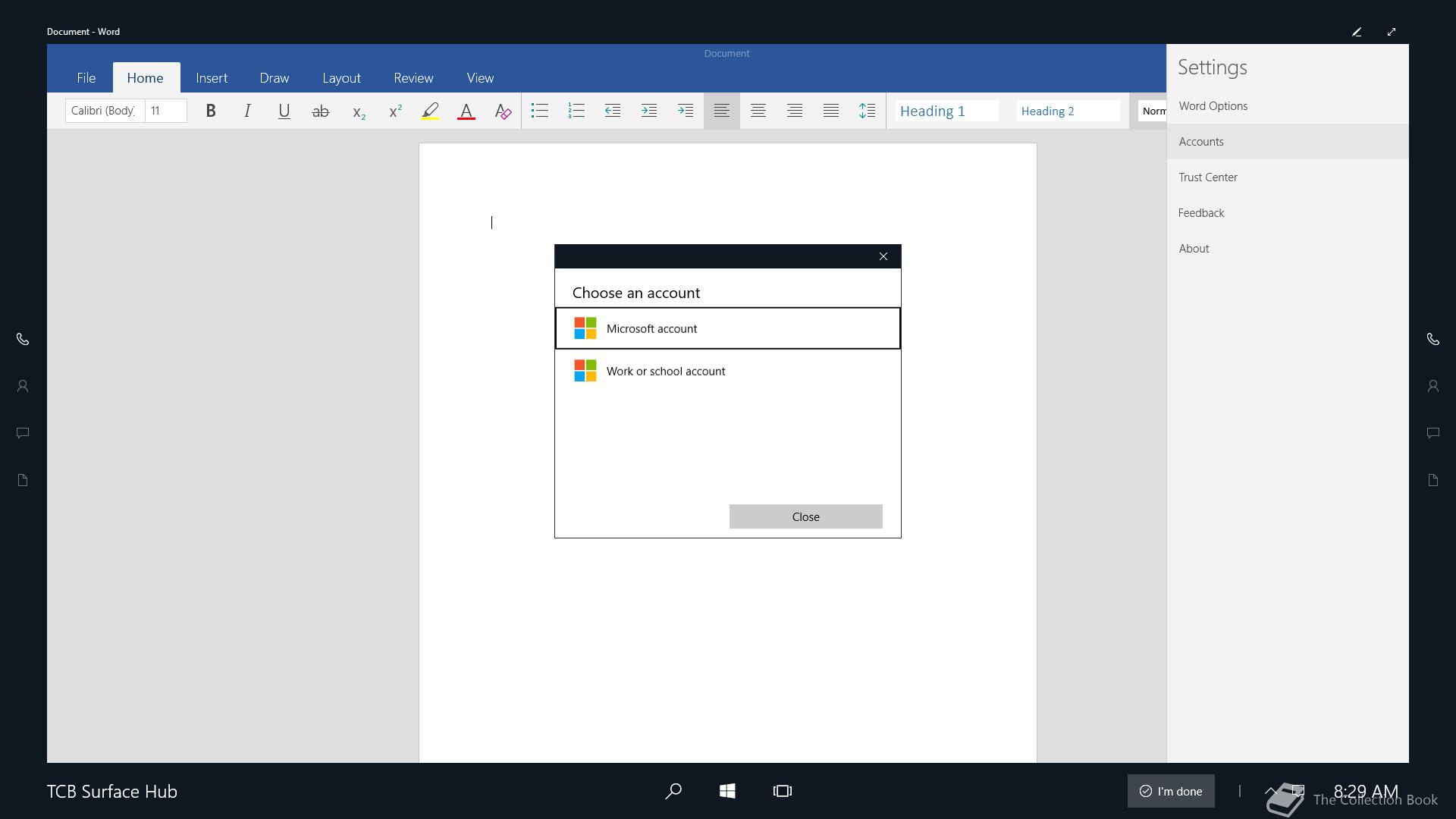1456x819 pixels.
Task: Open Windows Start menu
Action: 727,791
